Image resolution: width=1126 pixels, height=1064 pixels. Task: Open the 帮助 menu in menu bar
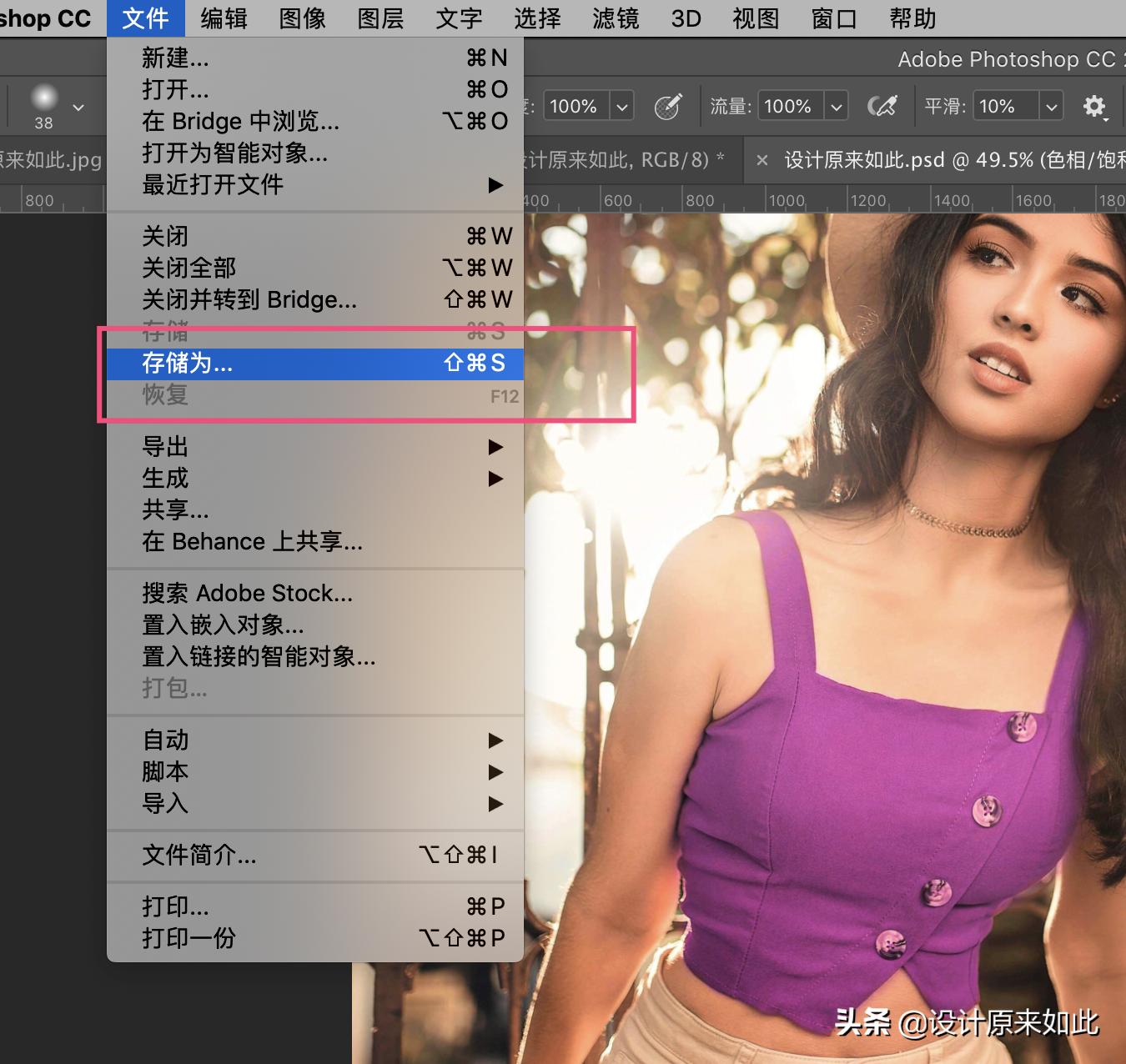pos(911,18)
